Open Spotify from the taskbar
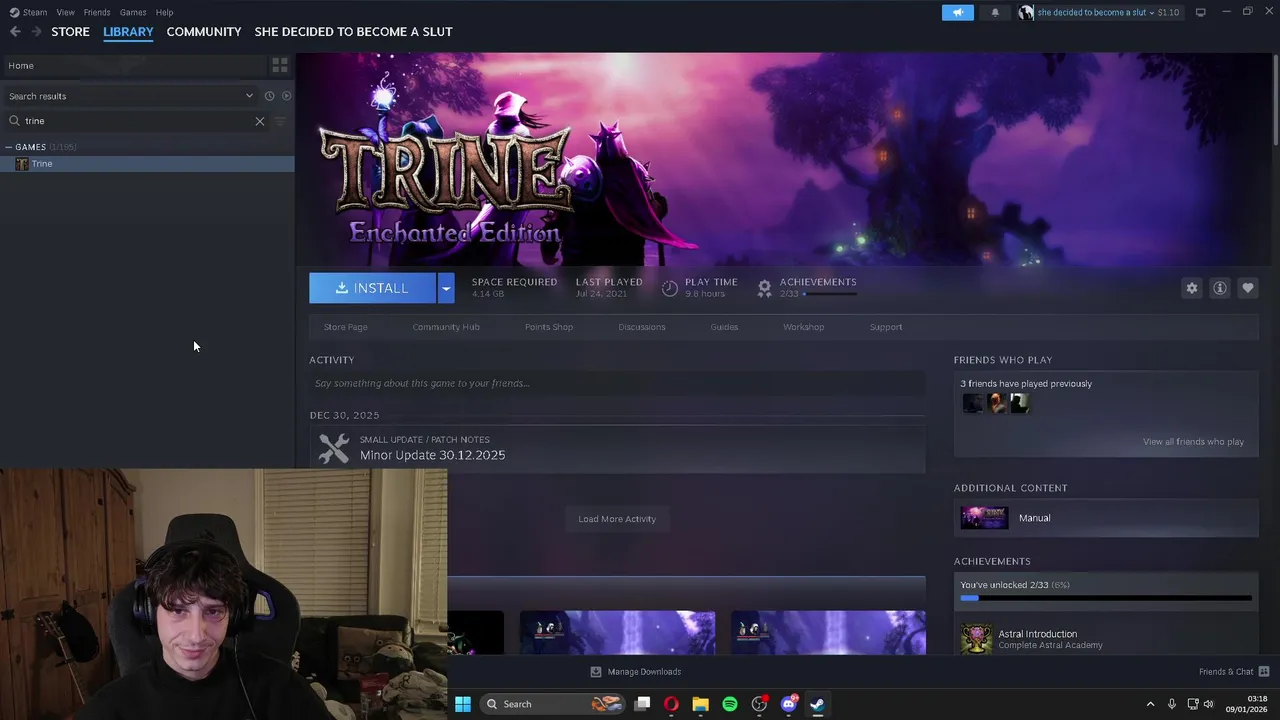Viewport: 1280px width, 720px height. 730,704
